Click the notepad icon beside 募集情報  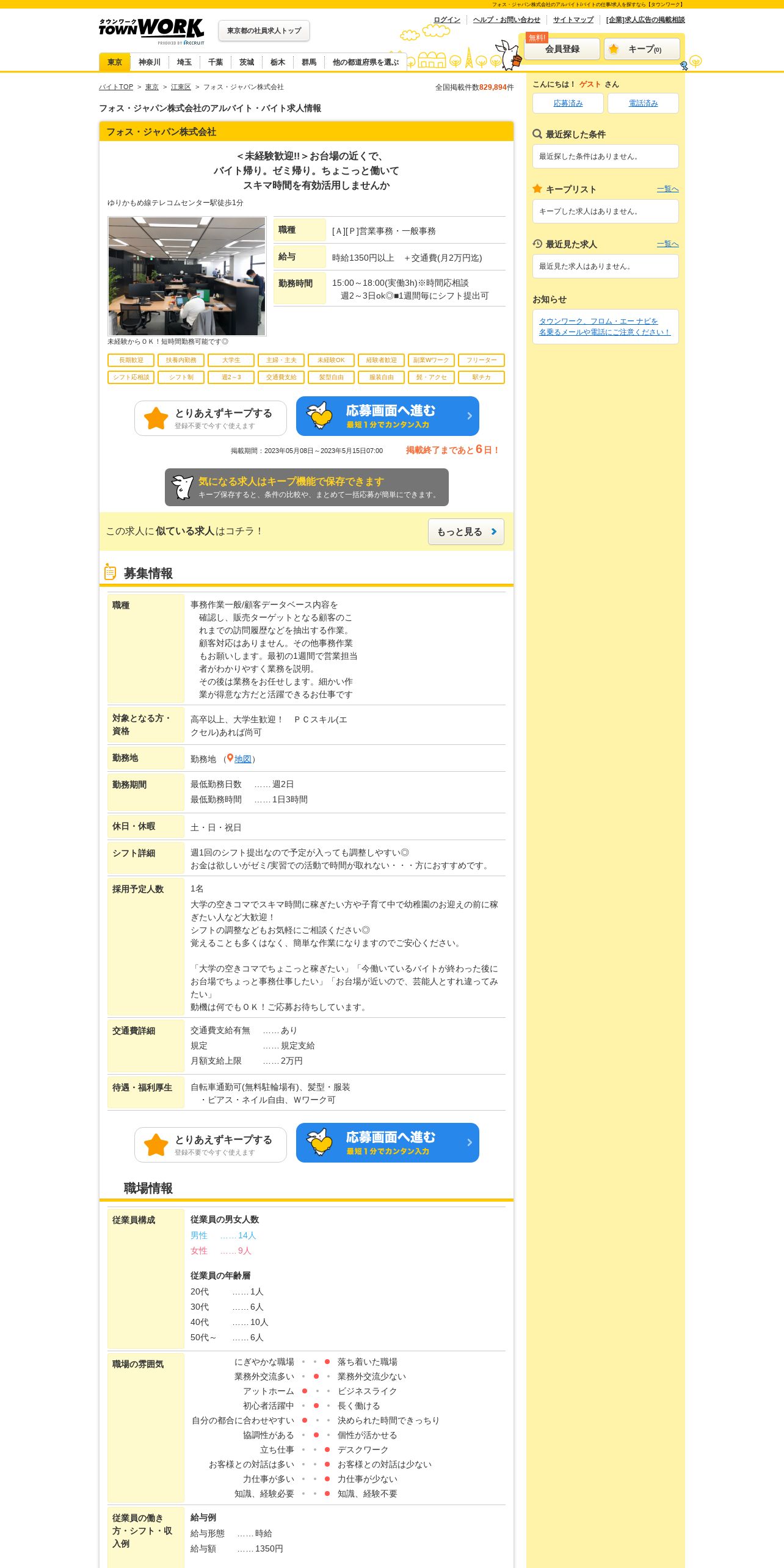click(x=110, y=572)
